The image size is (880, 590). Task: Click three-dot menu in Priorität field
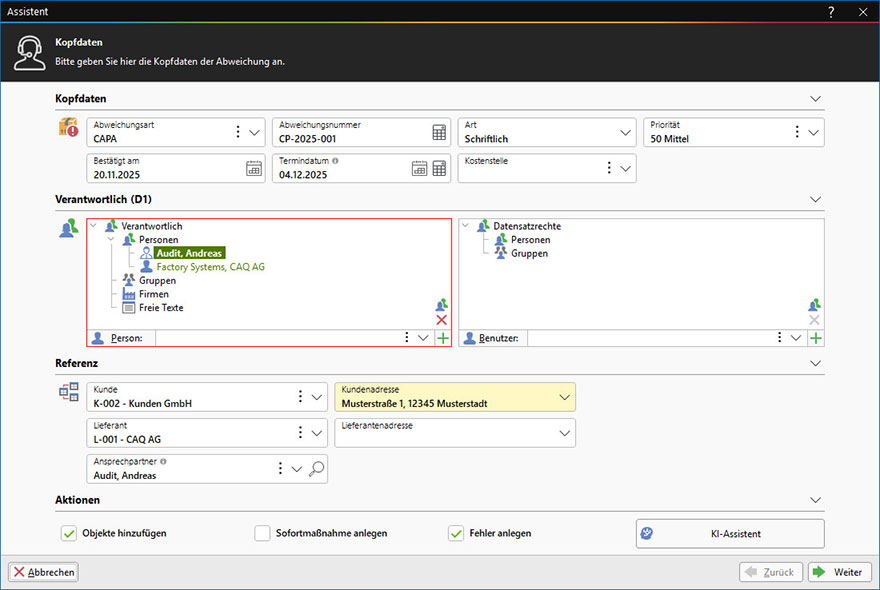797,133
